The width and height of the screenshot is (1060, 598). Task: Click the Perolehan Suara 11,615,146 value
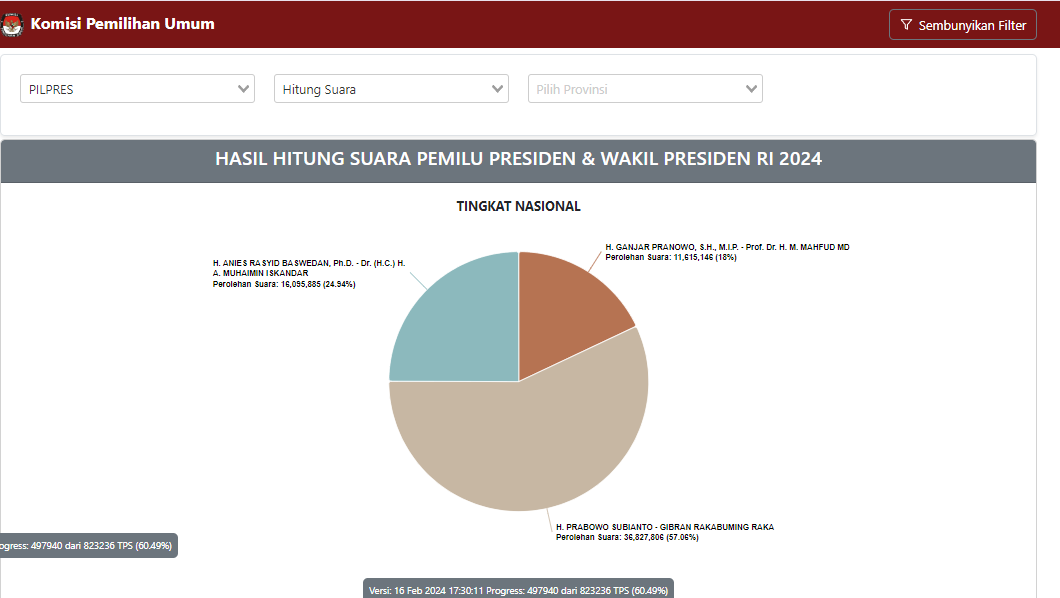point(671,257)
